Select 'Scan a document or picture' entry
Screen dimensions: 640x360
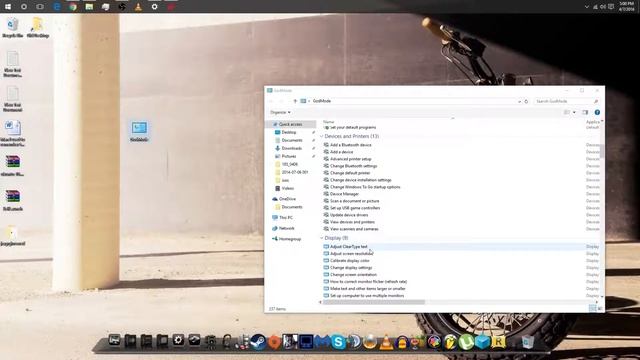pyautogui.click(x=354, y=201)
